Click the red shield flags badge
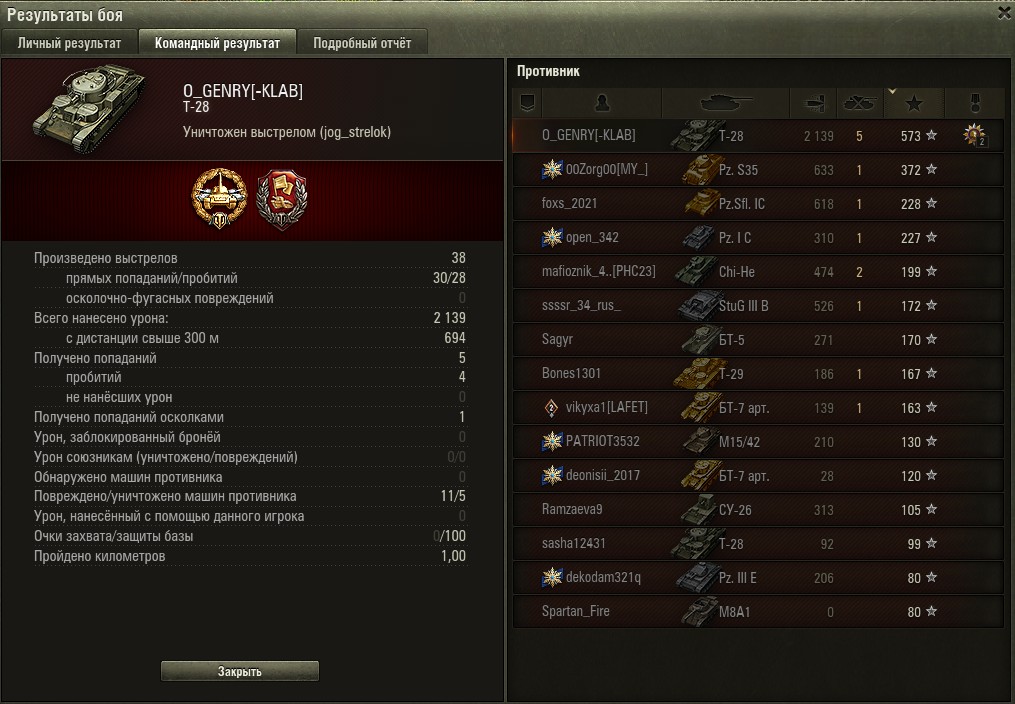Screen dimensions: 1015x704 pos(282,199)
